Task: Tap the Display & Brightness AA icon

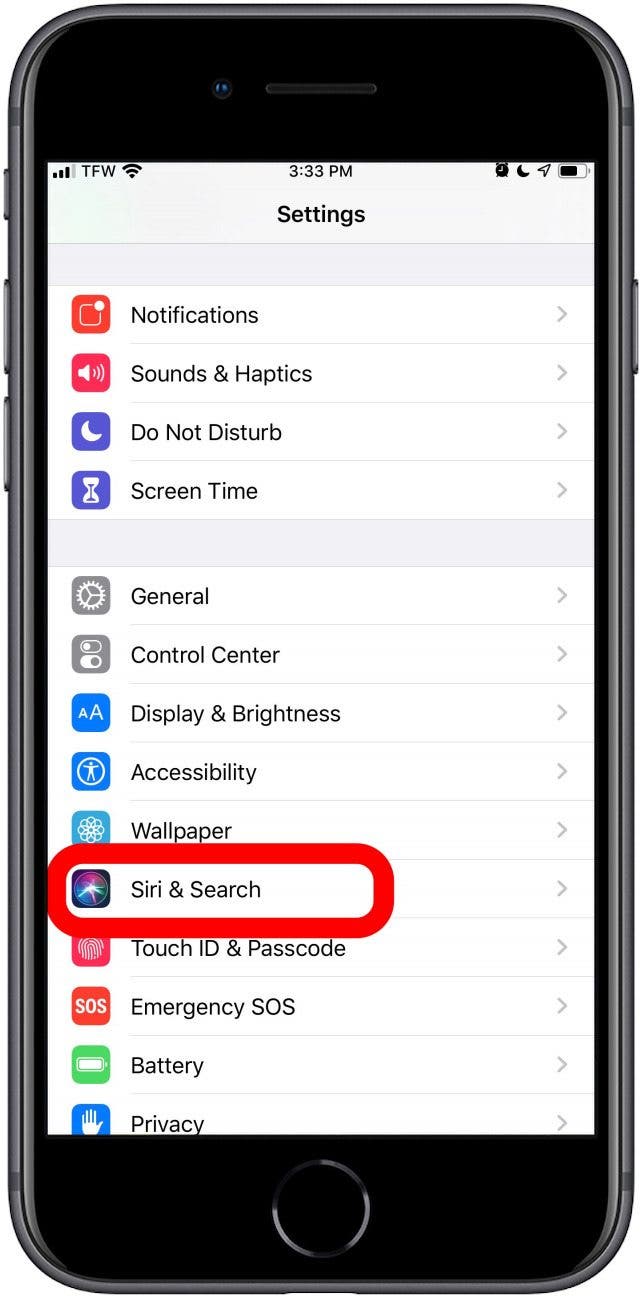Action: pos(91,713)
